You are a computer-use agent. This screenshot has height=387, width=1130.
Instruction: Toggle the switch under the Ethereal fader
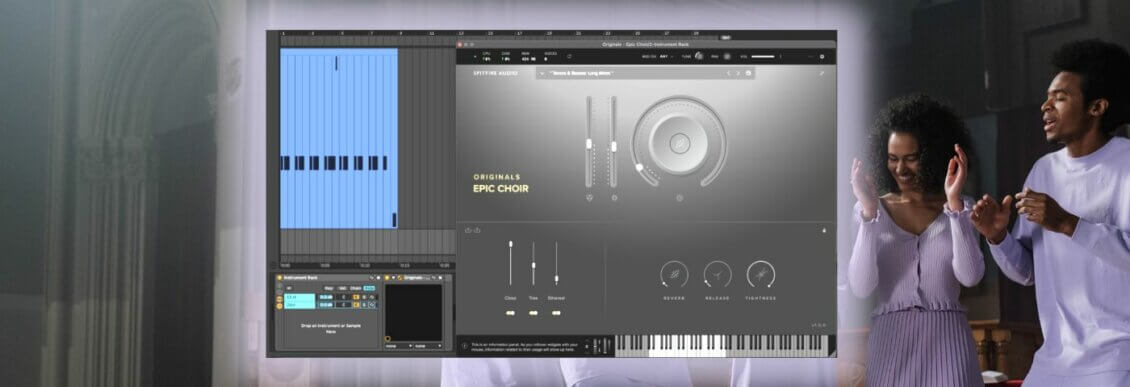click(556, 313)
